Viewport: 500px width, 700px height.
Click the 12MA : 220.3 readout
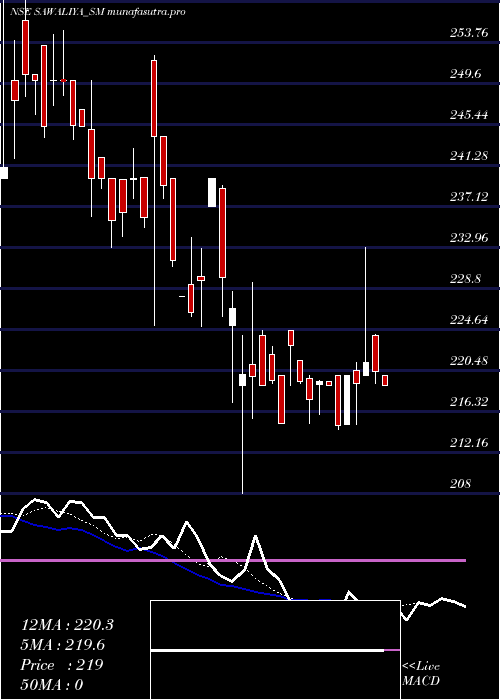click(67, 625)
